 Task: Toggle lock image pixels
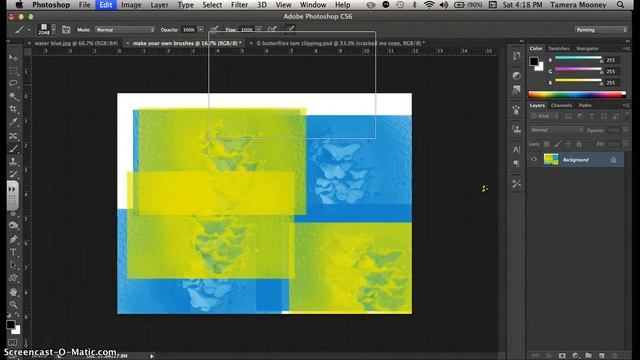click(x=557, y=144)
